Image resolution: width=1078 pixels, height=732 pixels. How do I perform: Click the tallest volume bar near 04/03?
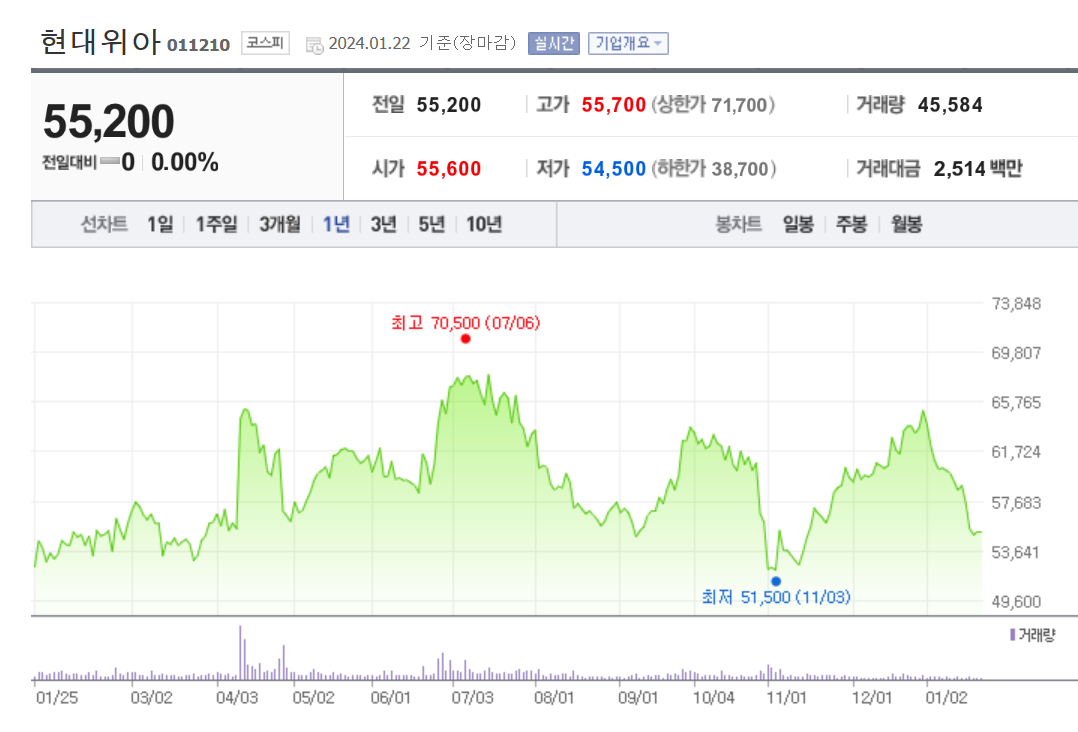tap(240, 652)
